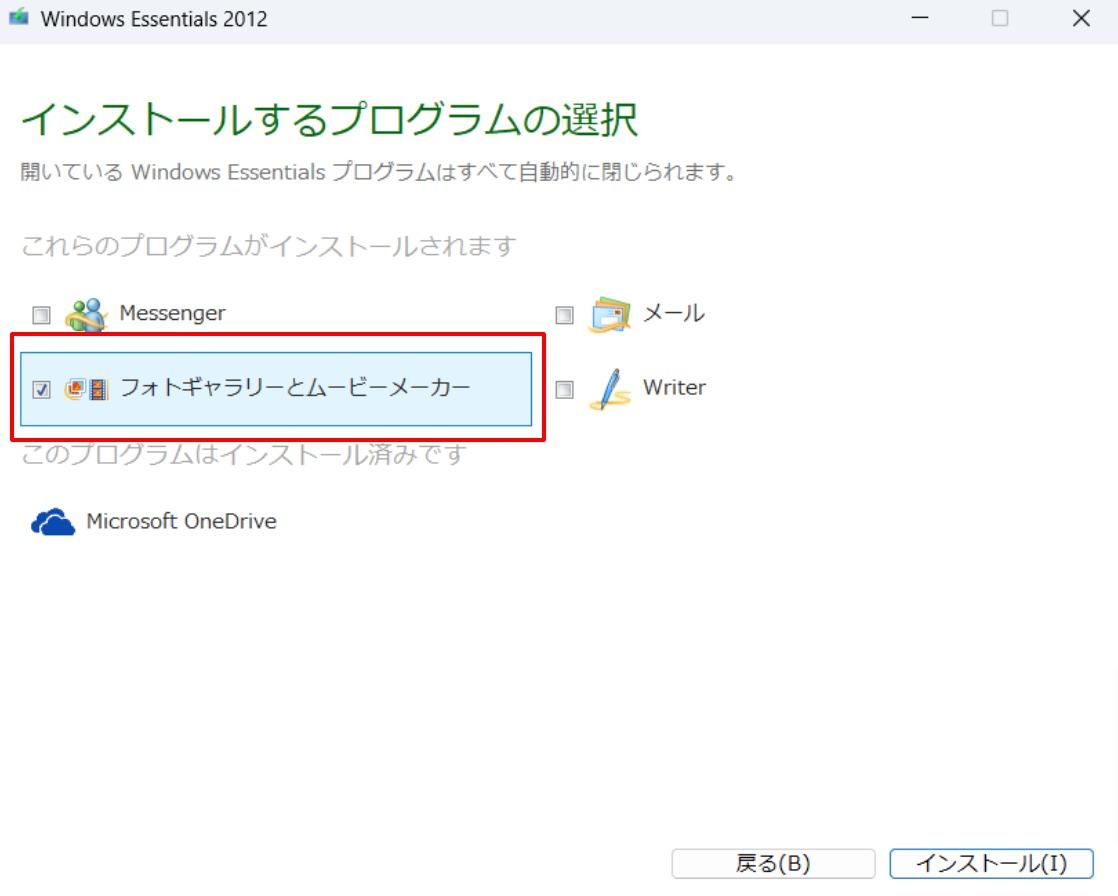The width and height of the screenshot is (1118, 896).
Task: Click the Windows Essentials title bar icon
Action: click(19, 17)
